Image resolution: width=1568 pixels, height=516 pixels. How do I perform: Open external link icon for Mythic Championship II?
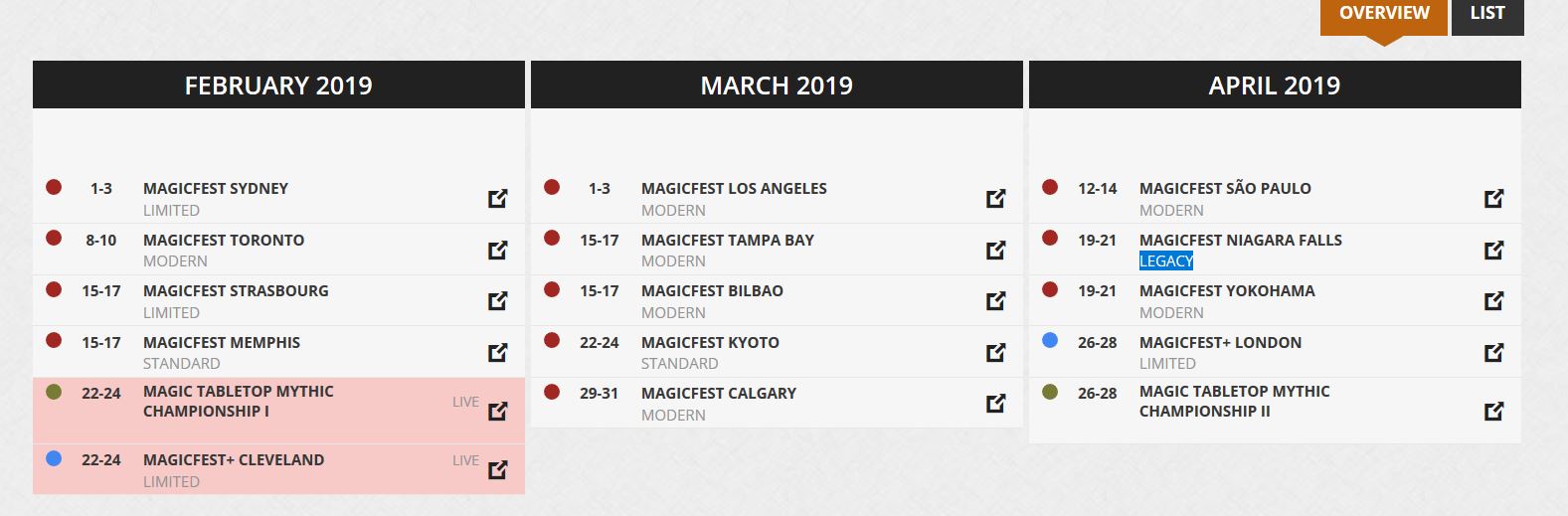pos(1493,411)
